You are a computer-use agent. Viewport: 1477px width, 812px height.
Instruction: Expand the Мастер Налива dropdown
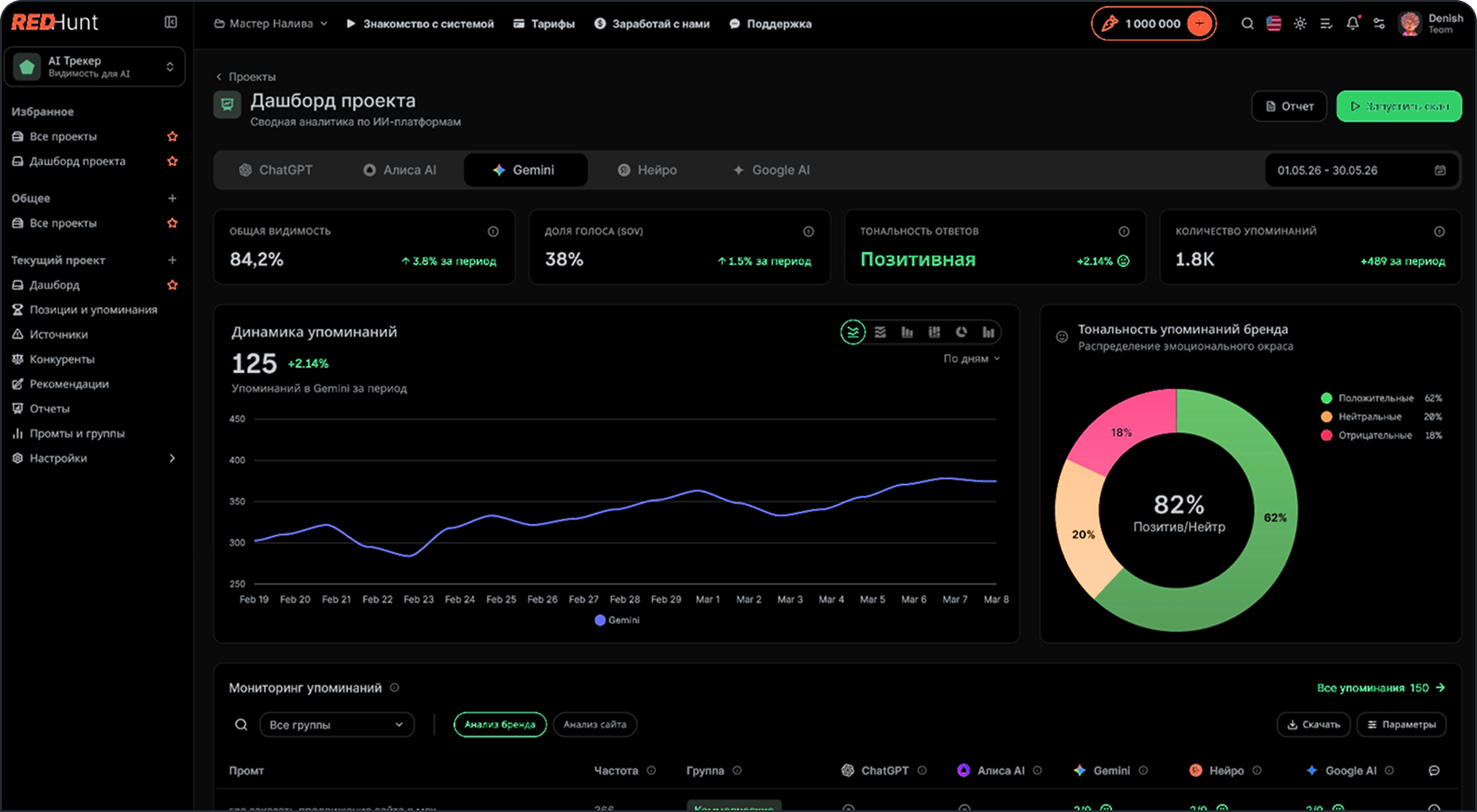click(x=270, y=24)
